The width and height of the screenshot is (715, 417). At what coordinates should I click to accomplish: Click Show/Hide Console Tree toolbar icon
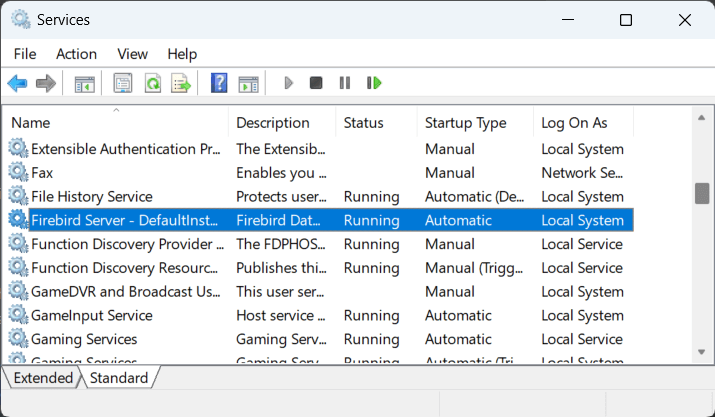85,83
